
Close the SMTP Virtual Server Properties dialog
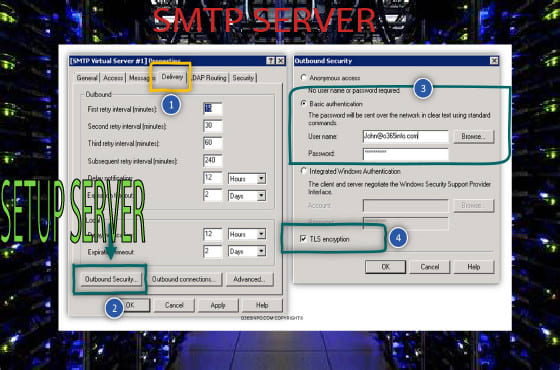pos(280,61)
